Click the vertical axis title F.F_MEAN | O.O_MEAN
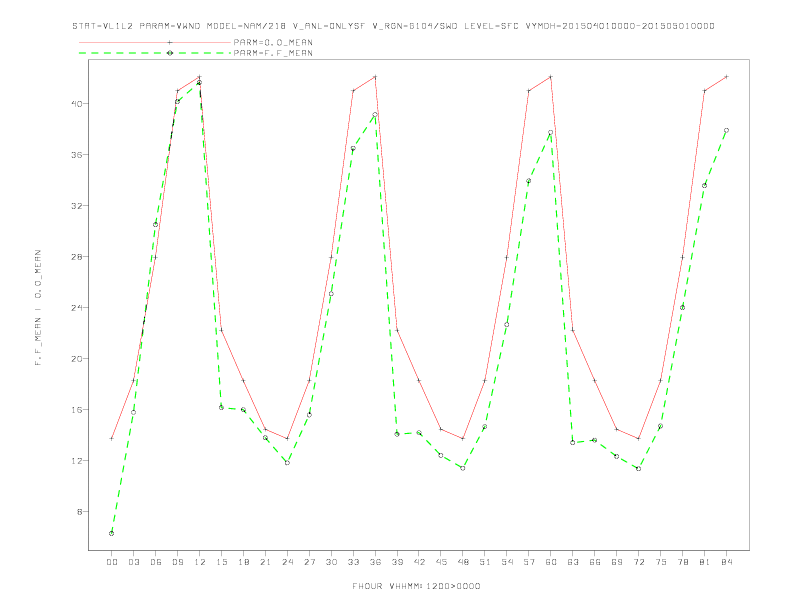This screenshot has height=612, width=792. click(x=38, y=308)
